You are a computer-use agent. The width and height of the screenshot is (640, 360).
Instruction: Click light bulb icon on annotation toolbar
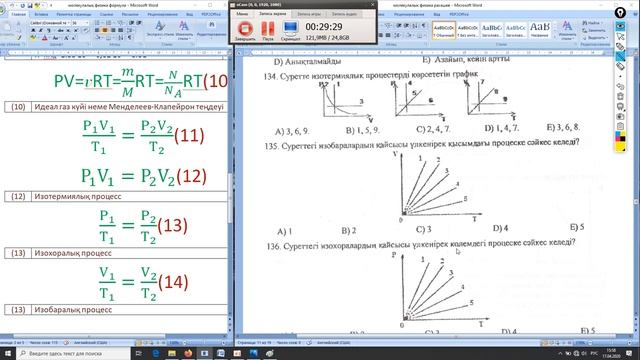pos(620,13)
